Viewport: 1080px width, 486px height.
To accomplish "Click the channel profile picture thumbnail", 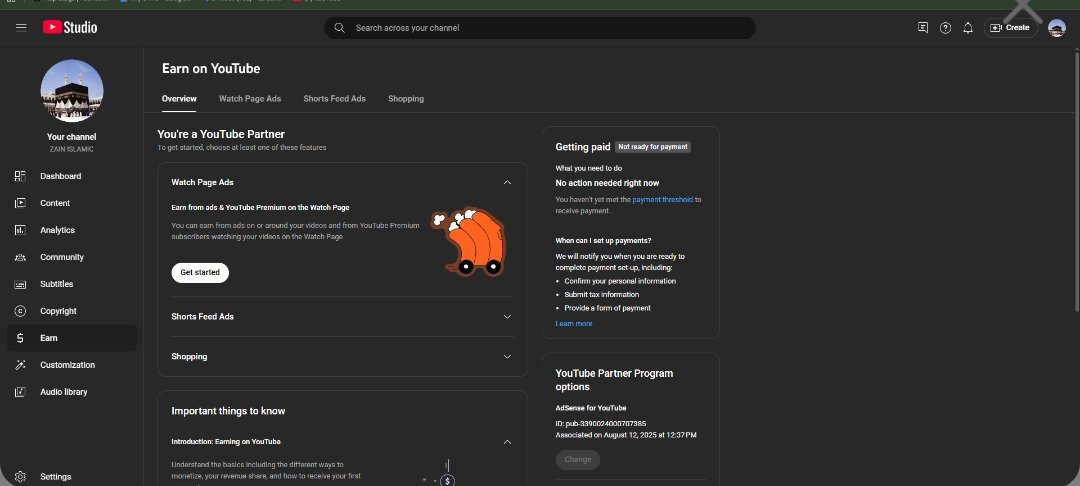I will 72,91.
